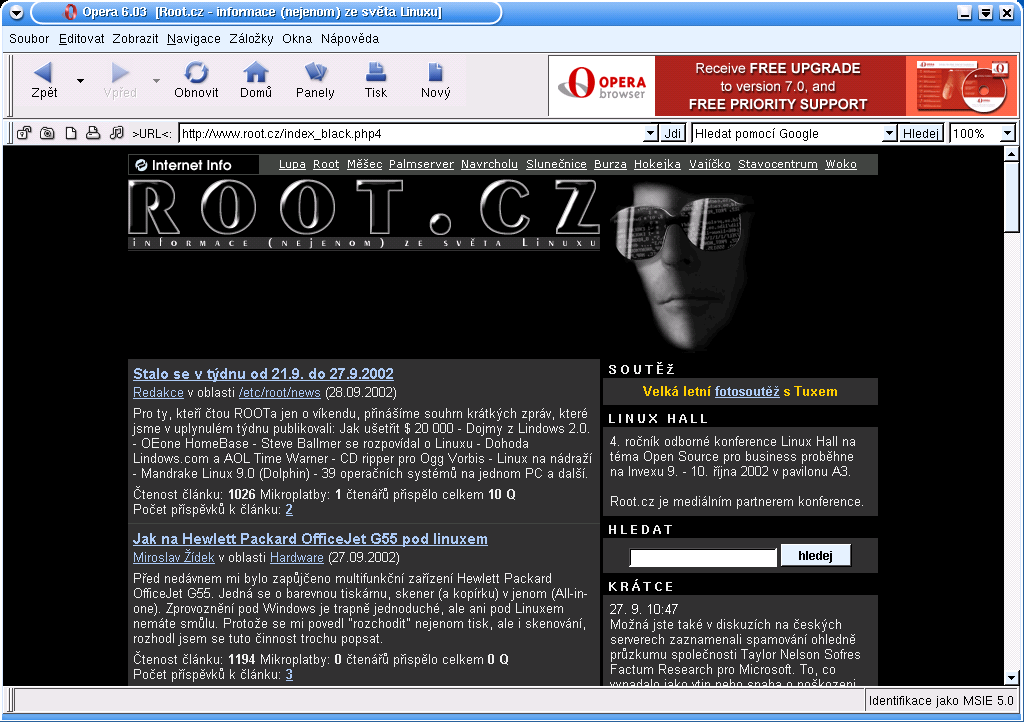This screenshot has width=1024, height=722.
Task: Toggle image loading with the camera icon
Action: click(47, 133)
